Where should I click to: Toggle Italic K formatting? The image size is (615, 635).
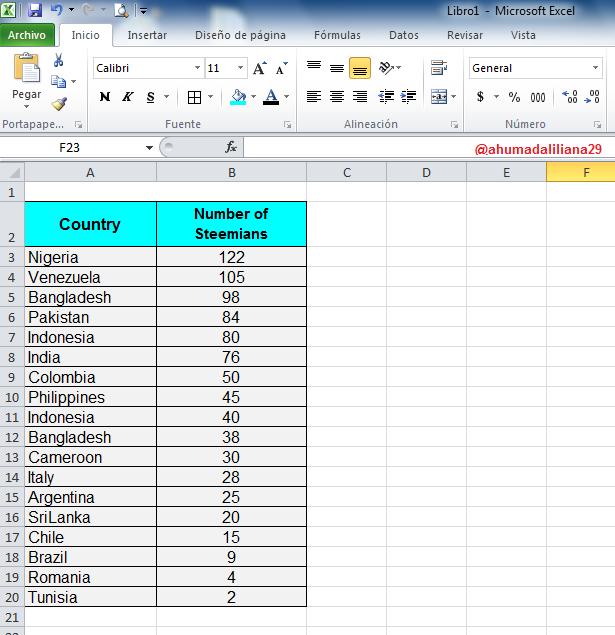tap(128, 97)
